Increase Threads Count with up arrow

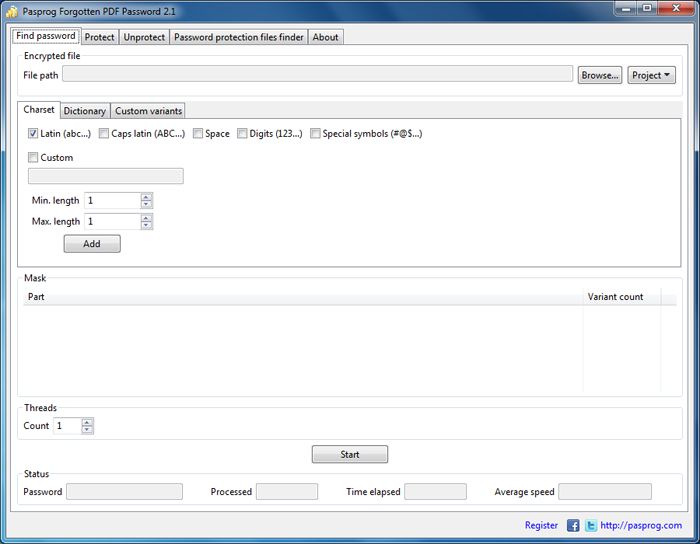[x=88, y=422]
